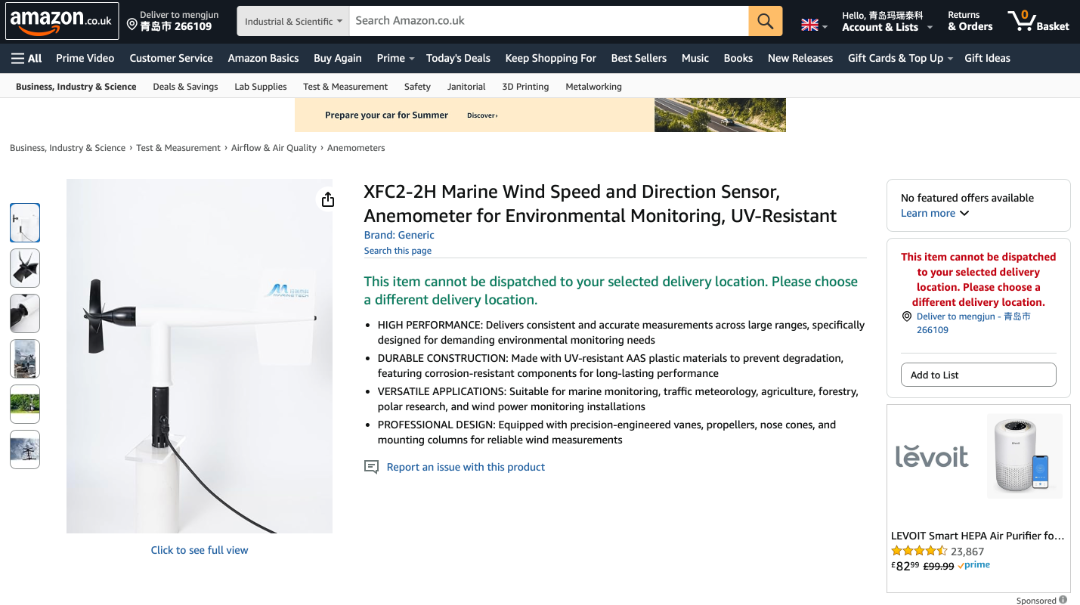
Task: Expand the Prime navigation dropdown
Action: click(x=395, y=58)
